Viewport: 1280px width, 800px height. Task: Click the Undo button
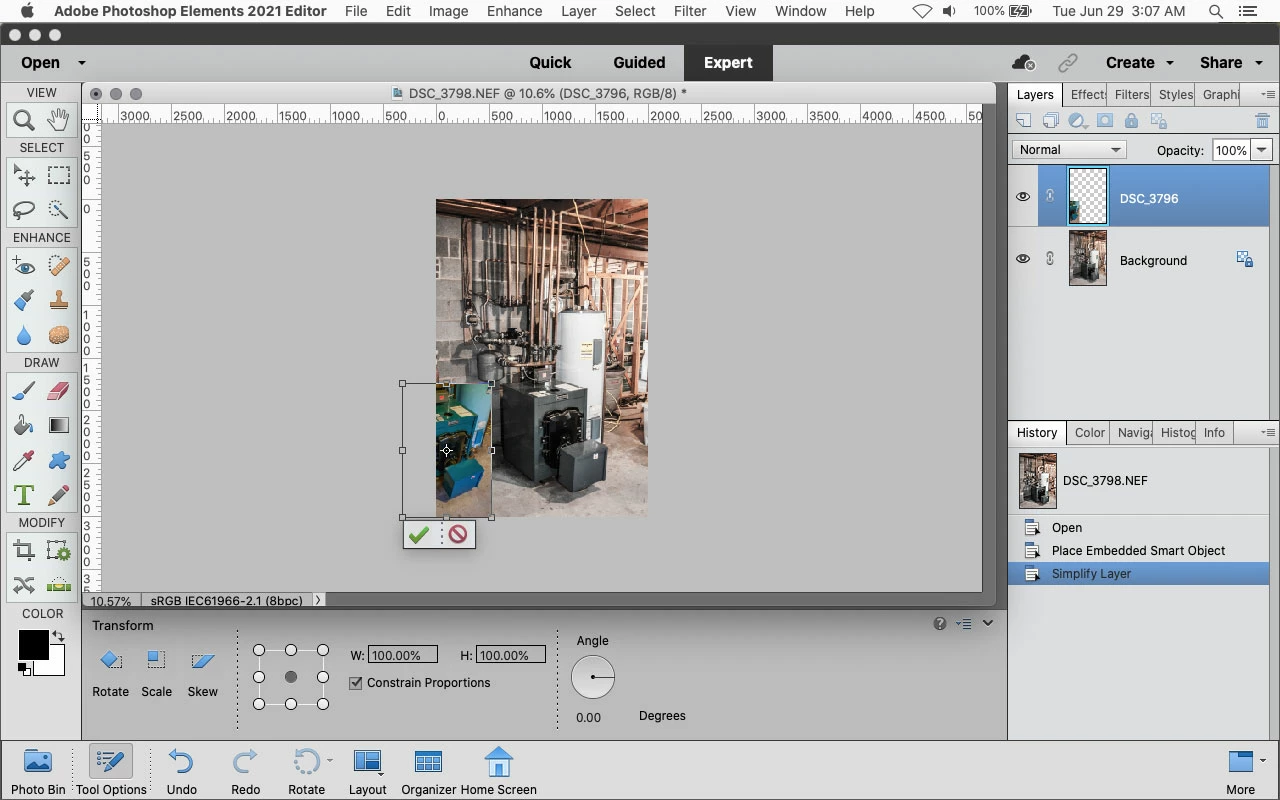pyautogui.click(x=181, y=770)
